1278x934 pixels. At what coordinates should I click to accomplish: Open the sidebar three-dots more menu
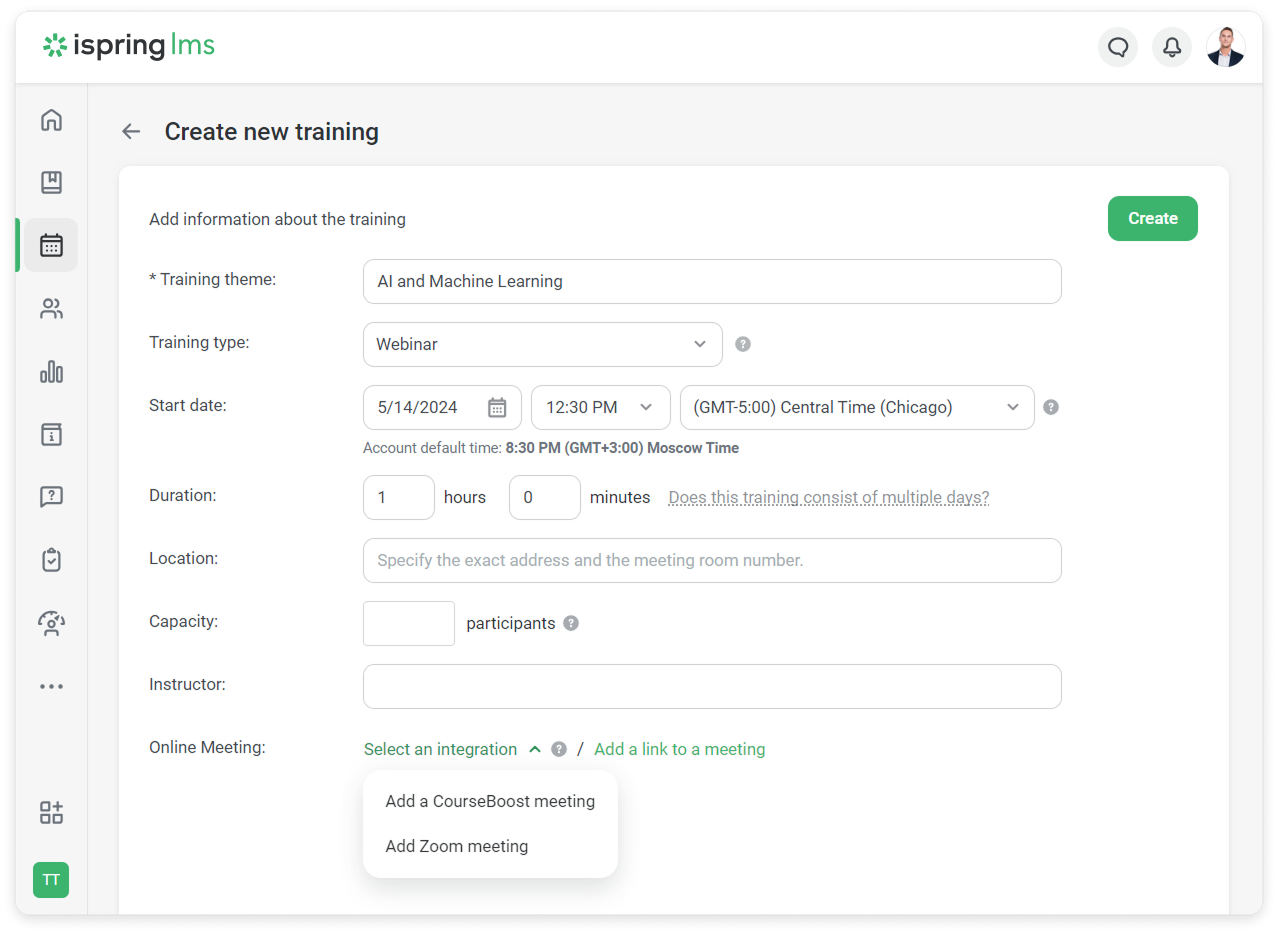(51, 687)
